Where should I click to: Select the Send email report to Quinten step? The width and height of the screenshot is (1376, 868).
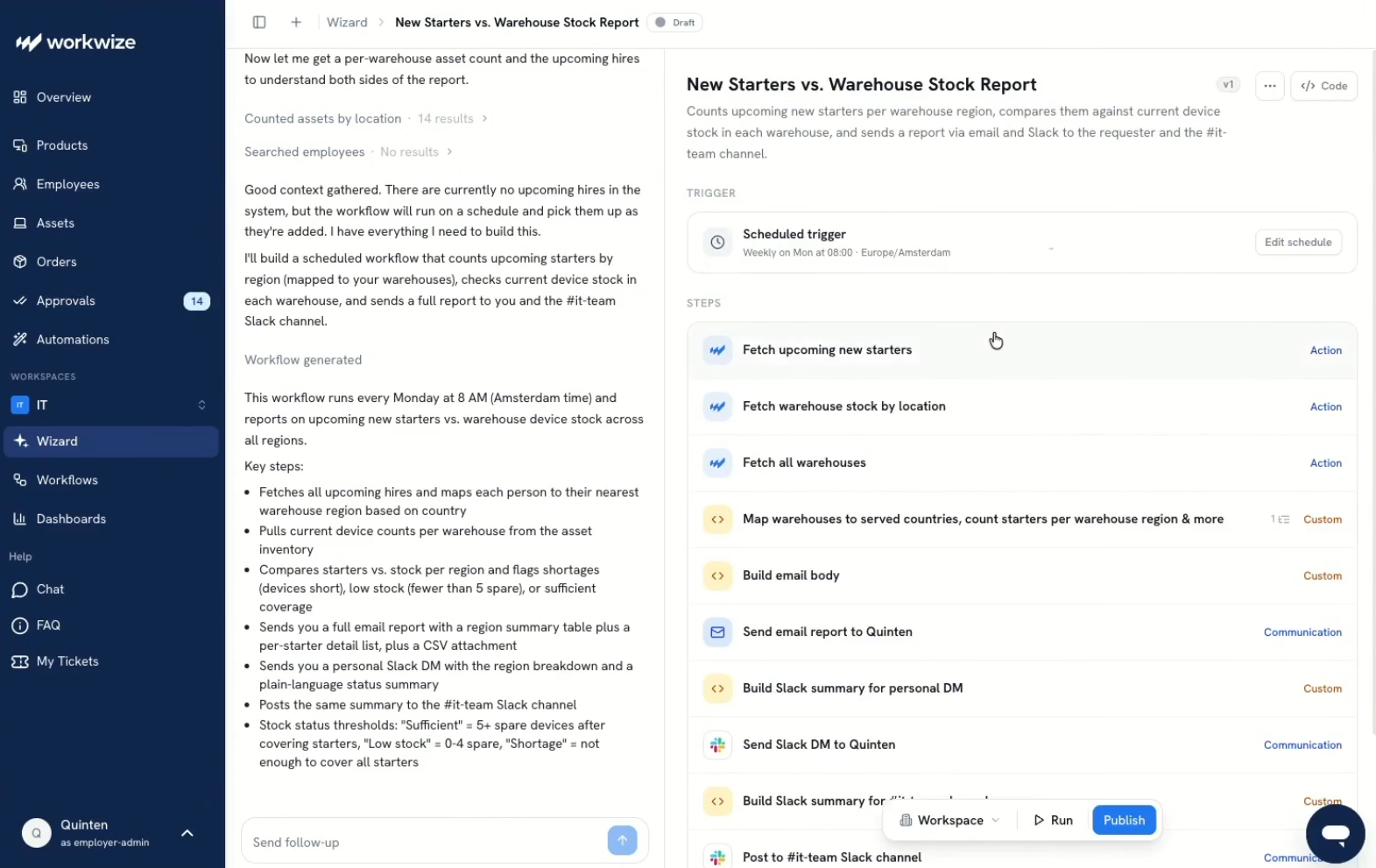(x=1022, y=632)
